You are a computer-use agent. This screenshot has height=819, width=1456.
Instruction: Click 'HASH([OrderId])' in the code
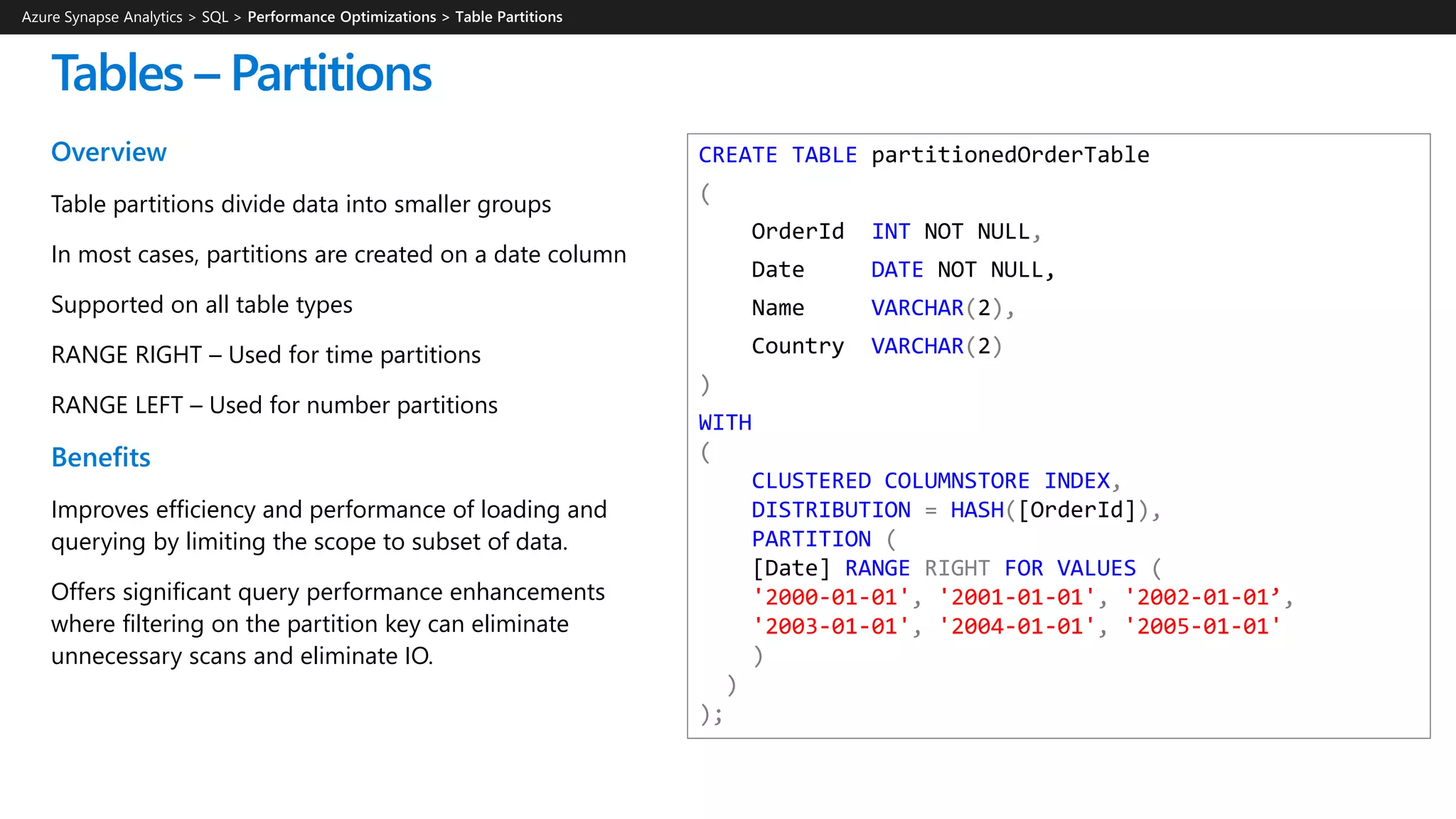[1049, 510]
